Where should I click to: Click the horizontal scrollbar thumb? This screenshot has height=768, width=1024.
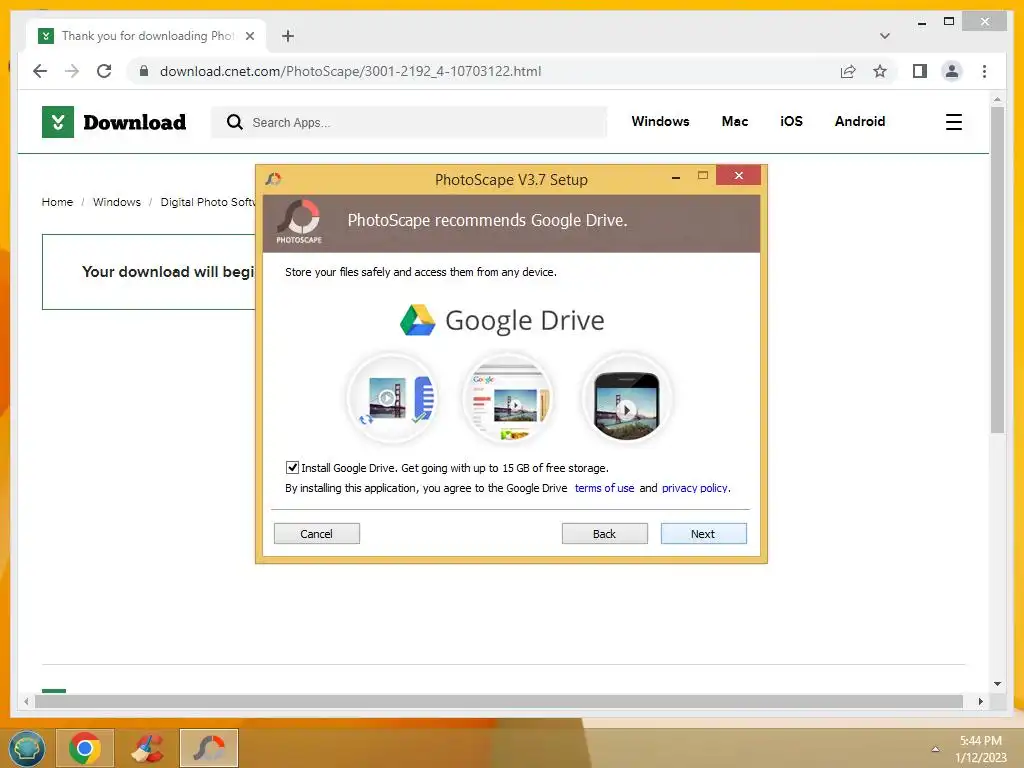(x=499, y=701)
